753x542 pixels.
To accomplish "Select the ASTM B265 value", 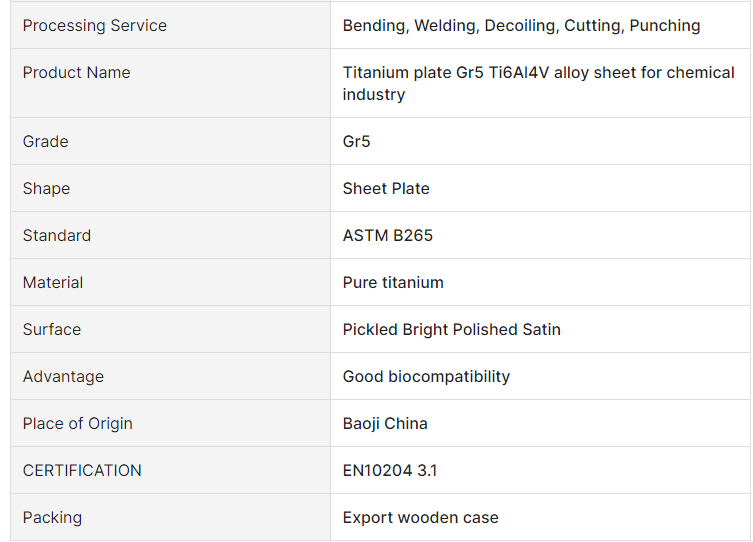I will pos(388,235).
